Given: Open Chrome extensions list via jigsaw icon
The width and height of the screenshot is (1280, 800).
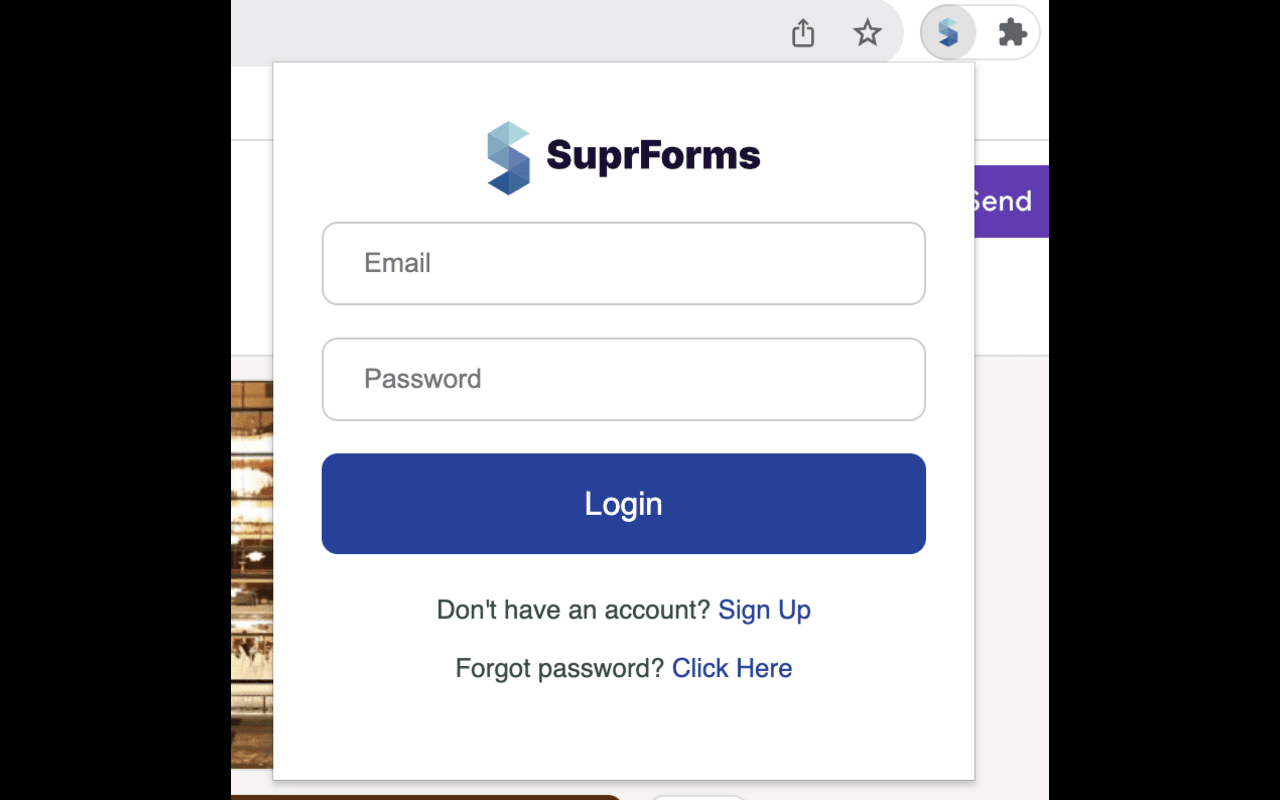Looking at the screenshot, I should (1013, 32).
